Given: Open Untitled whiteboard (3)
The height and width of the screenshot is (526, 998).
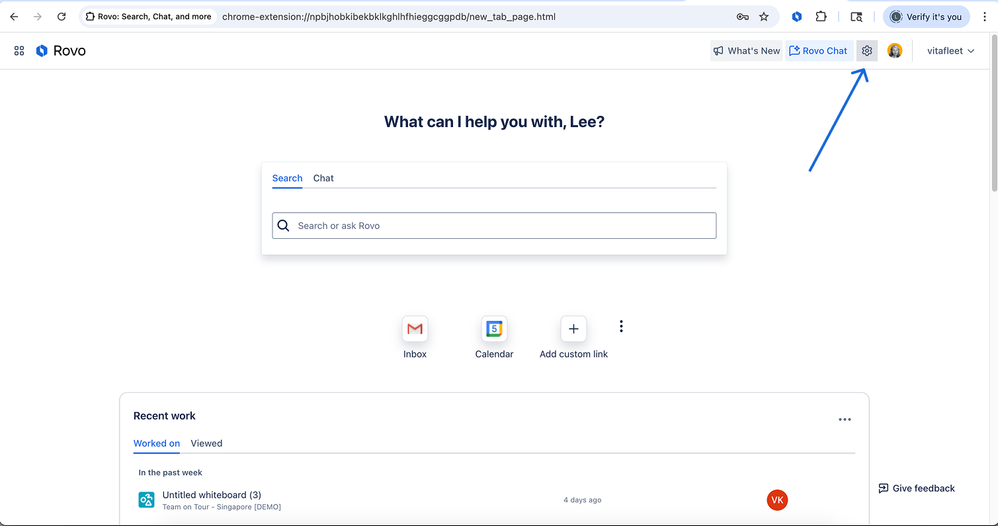Looking at the screenshot, I should [212, 495].
